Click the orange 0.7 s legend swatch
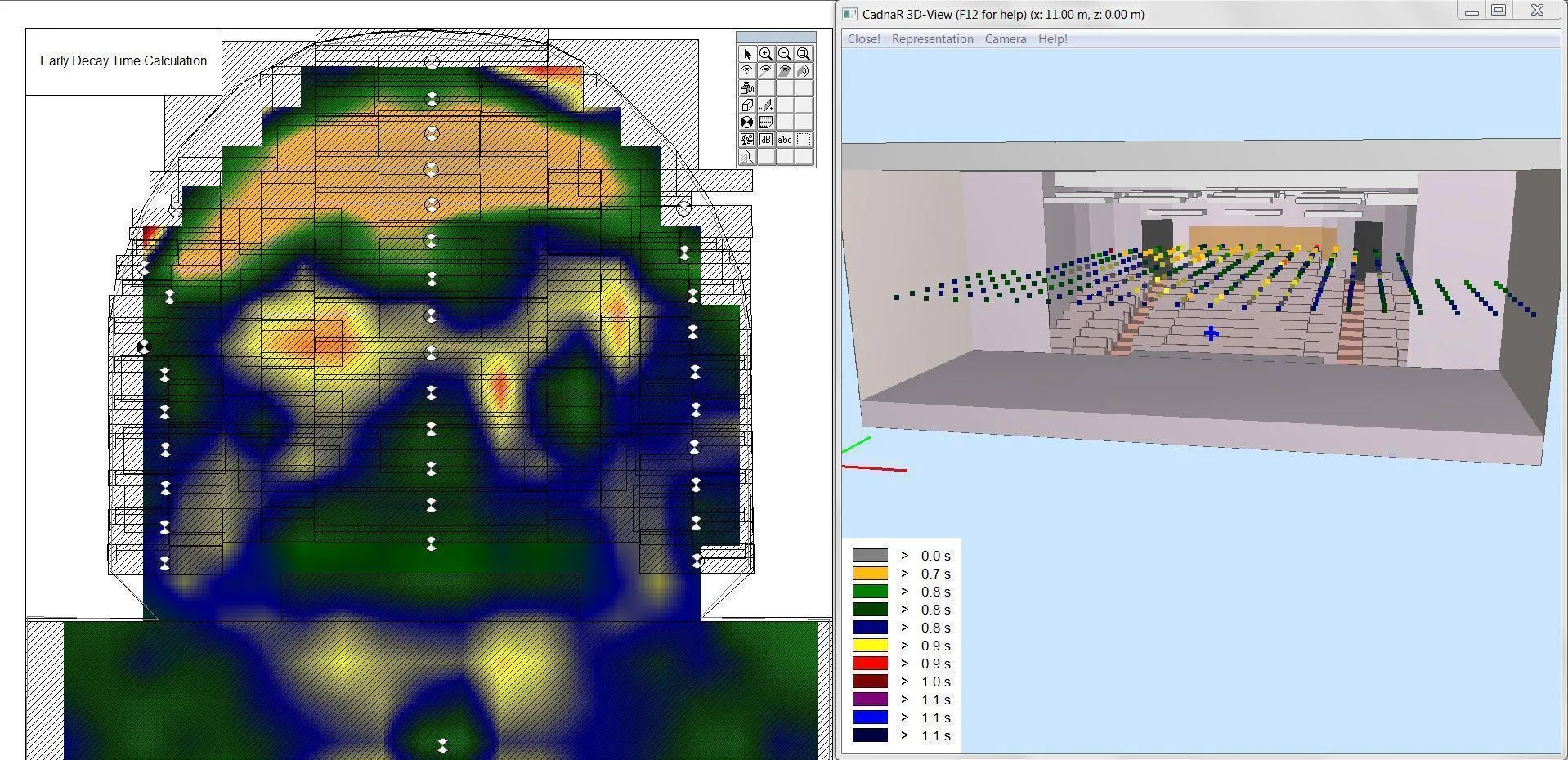 (870, 574)
